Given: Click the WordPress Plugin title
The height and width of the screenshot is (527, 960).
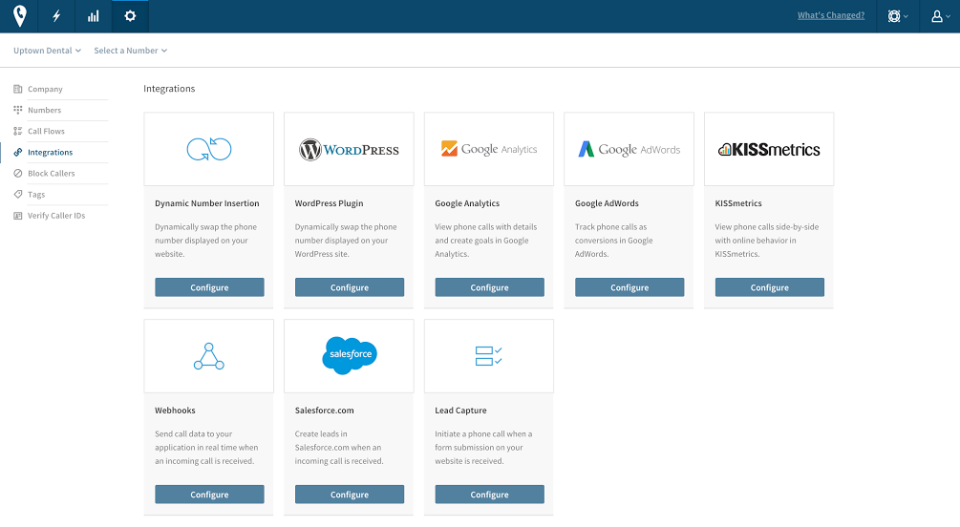Looking at the screenshot, I should (329, 203).
